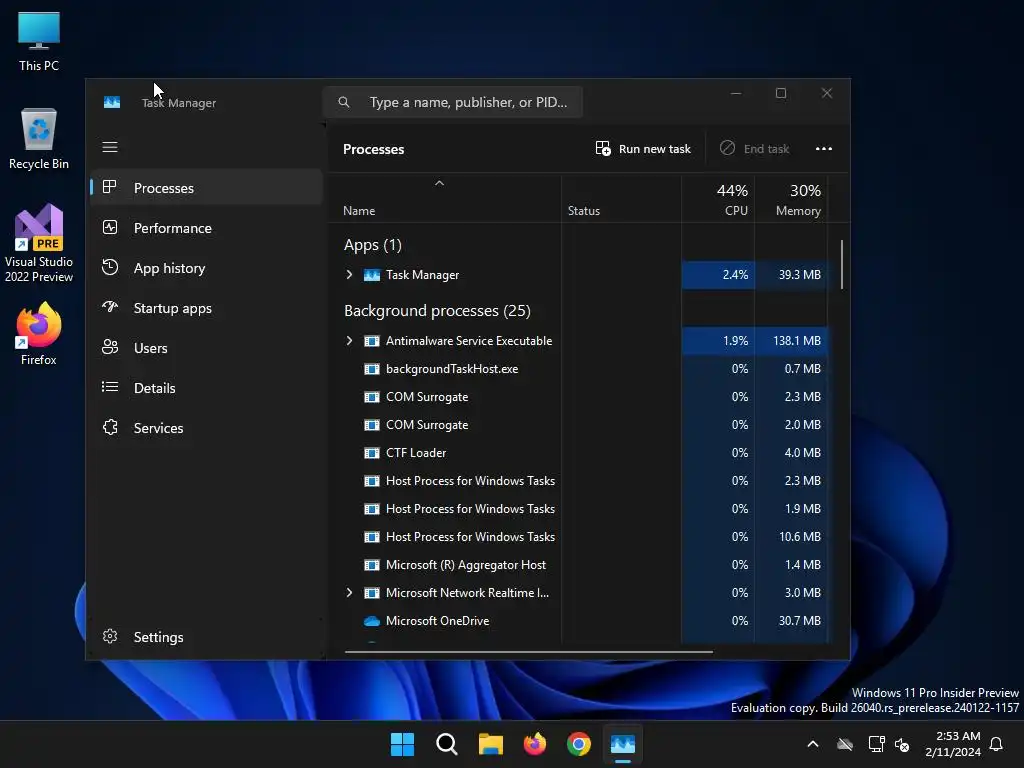Click the End task circle icon
The height and width of the screenshot is (768, 1024).
(x=728, y=148)
